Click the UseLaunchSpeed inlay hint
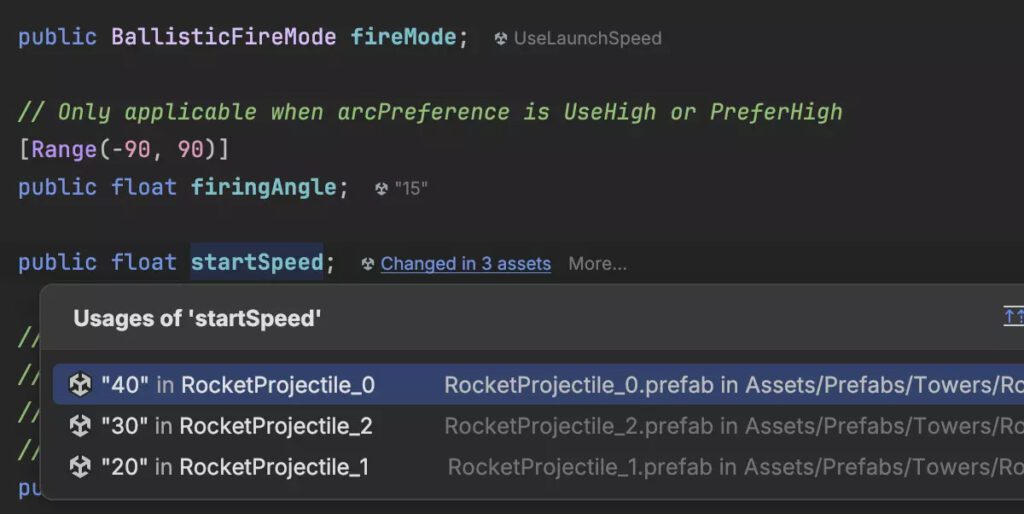Viewport: 1024px width, 514px height. (588, 39)
